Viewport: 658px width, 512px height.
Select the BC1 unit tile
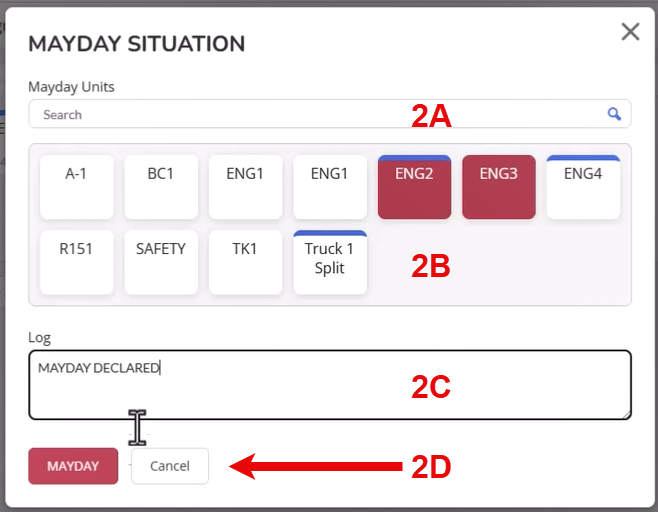pos(161,187)
